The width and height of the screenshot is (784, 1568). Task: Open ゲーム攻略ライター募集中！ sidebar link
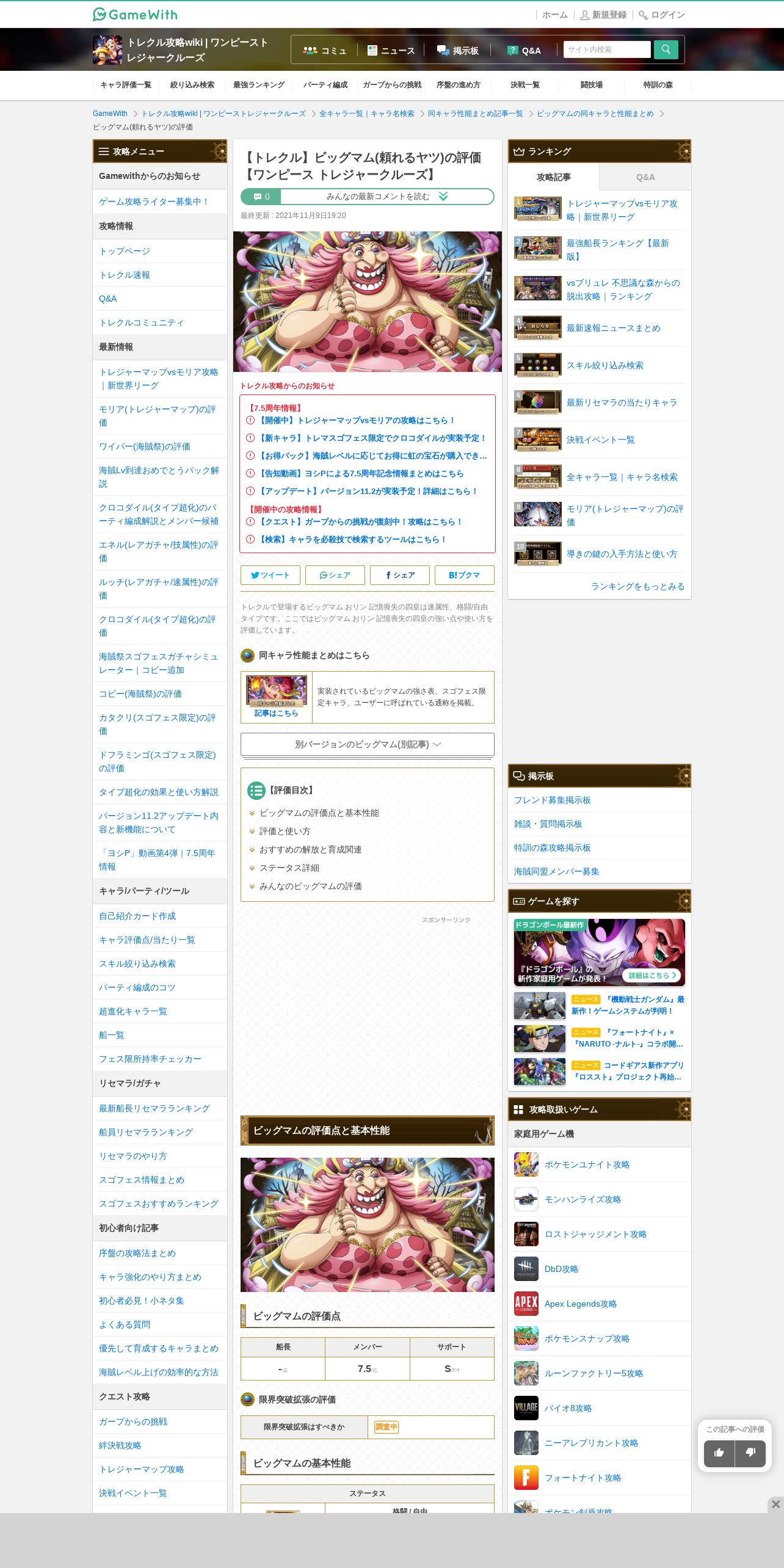pyautogui.click(x=154, y=201)
